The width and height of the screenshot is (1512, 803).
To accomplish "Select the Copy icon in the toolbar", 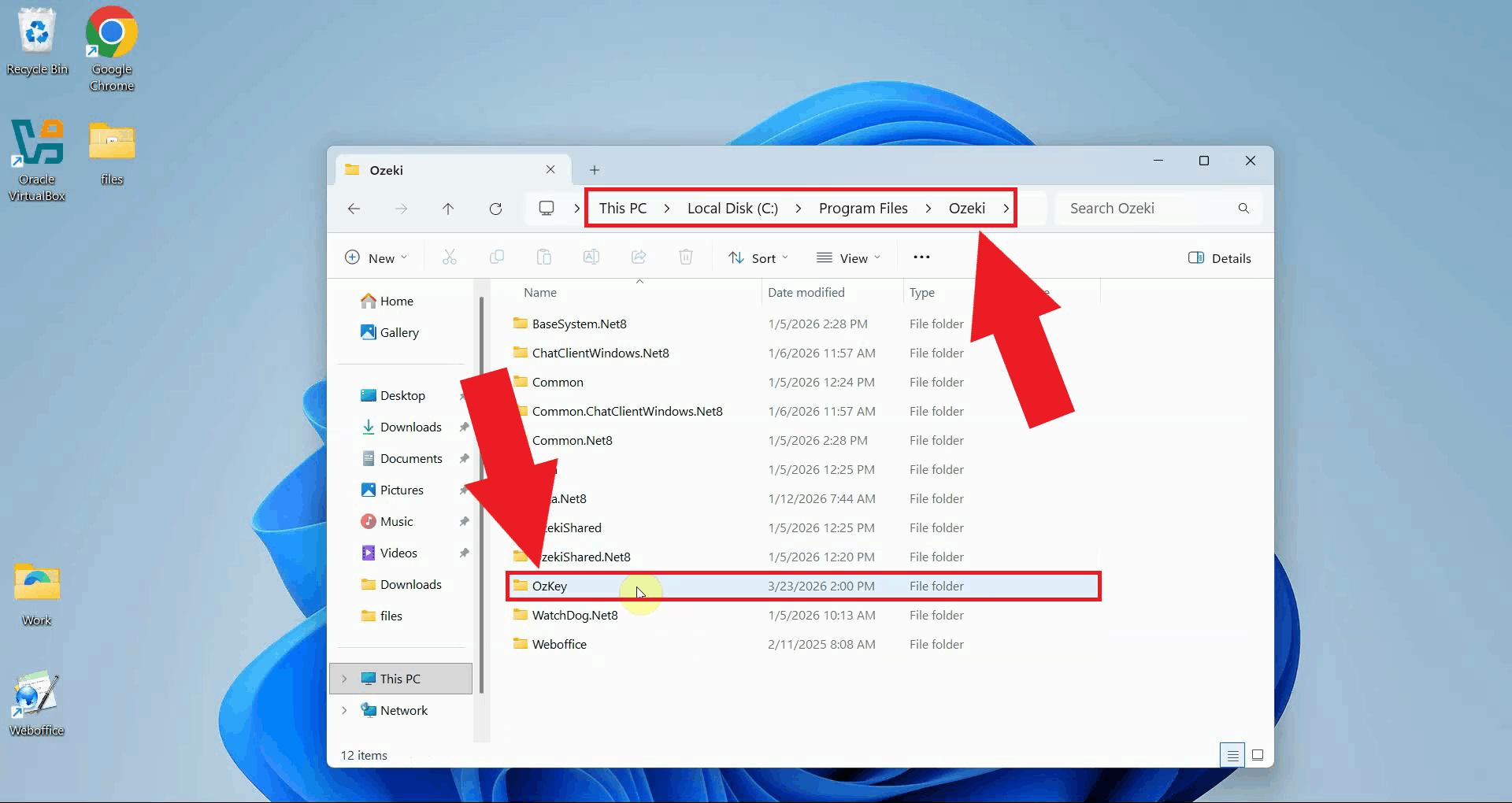I will (497, 257).
